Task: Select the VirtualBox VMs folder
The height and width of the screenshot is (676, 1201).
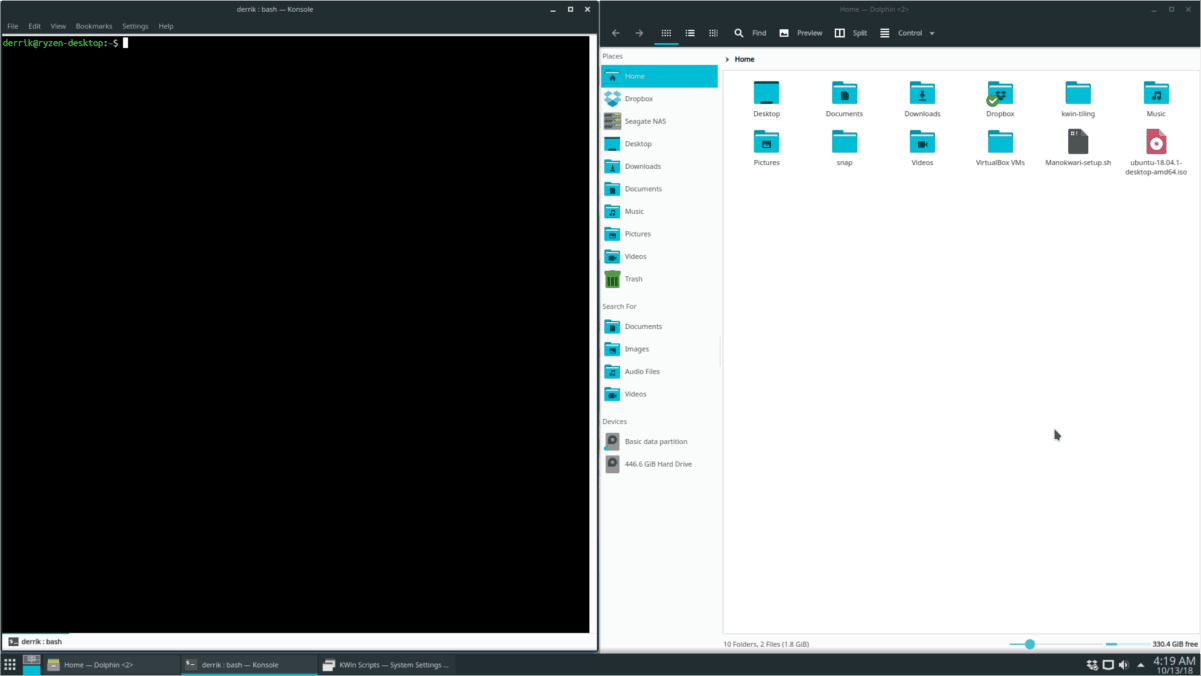Action: coord(1000,148)
